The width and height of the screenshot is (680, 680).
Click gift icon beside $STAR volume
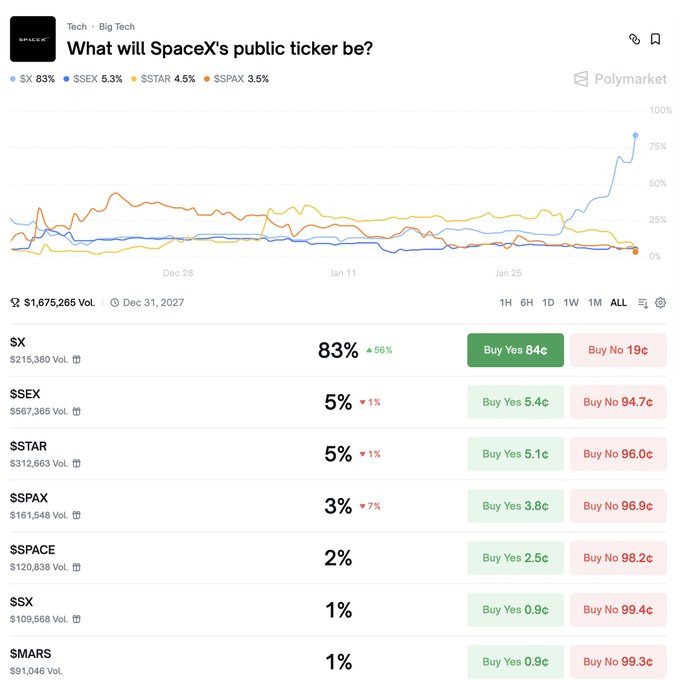pyautogui.click(x=76, y=463)
